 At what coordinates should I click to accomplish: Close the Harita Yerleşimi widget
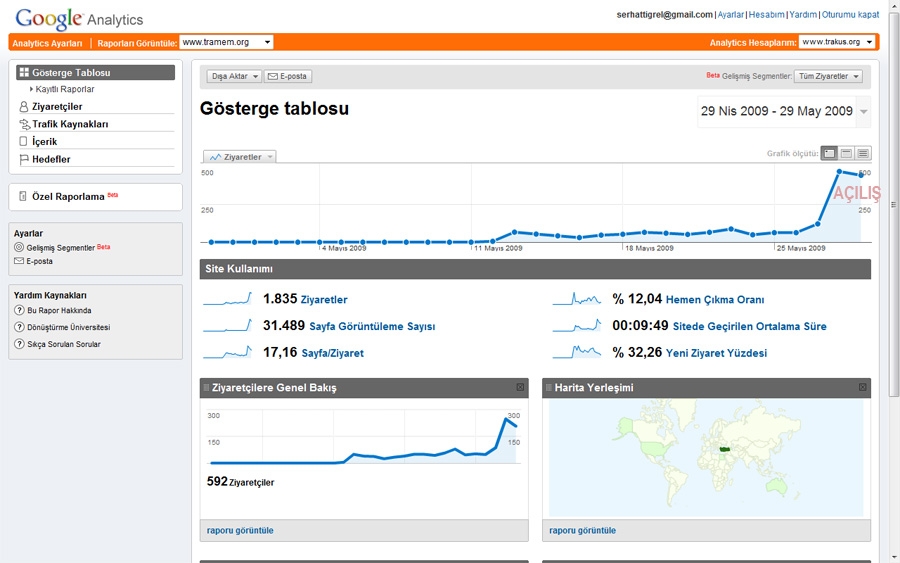point(862,387)
